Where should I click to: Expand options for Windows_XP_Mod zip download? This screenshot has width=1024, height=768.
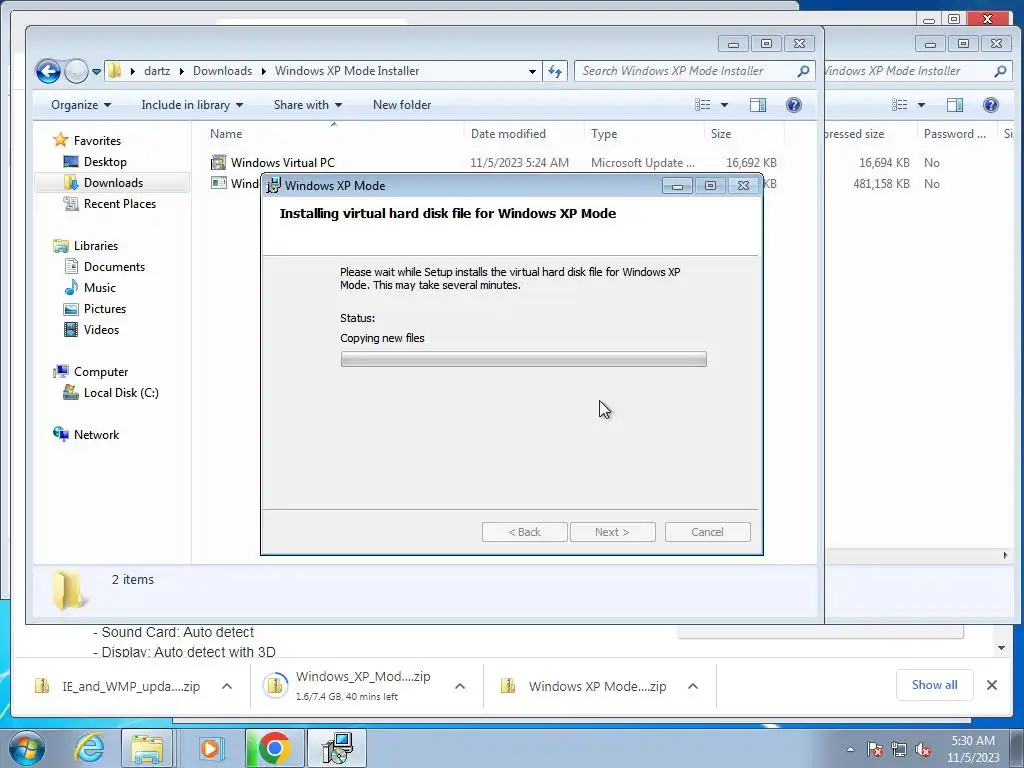460,686
